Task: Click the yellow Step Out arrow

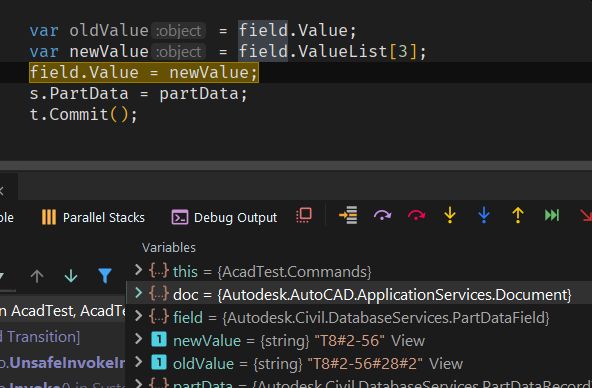Action: (x=518, y=216)
